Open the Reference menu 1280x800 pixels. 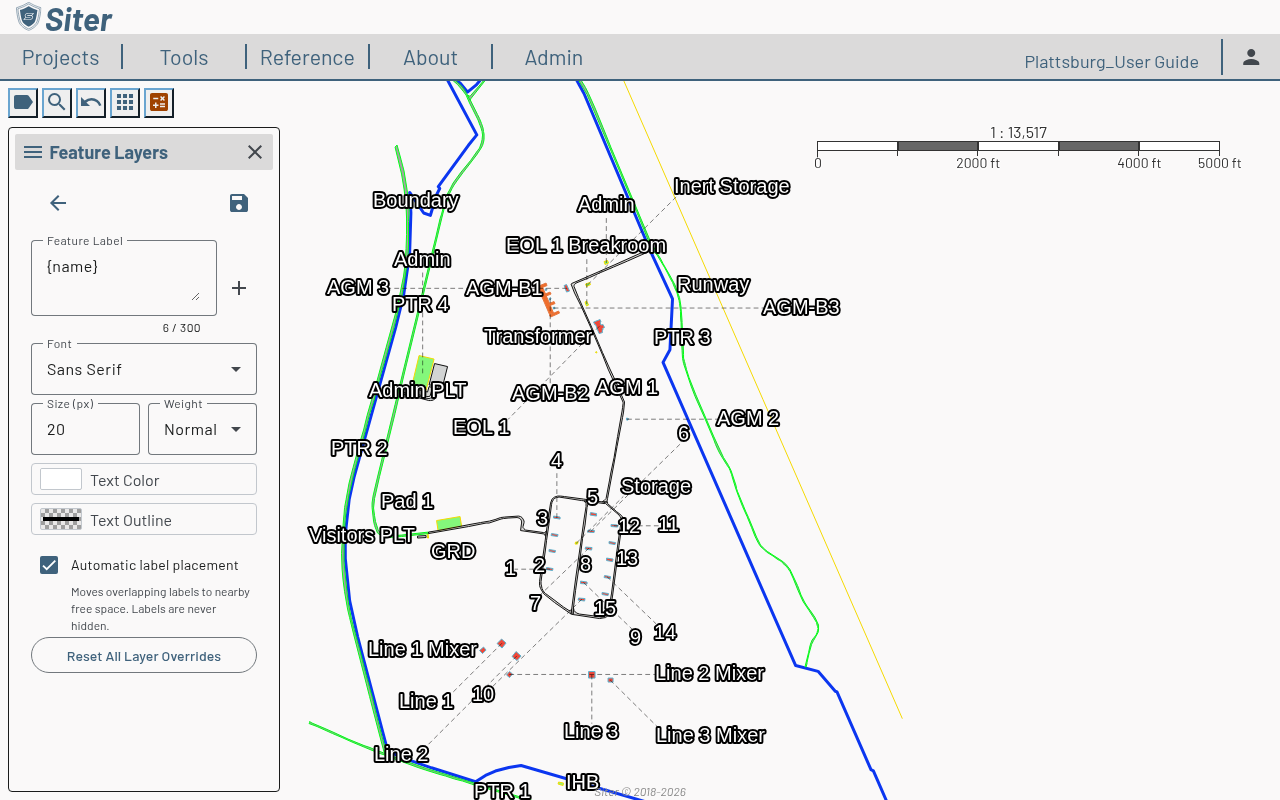point(307,58)
